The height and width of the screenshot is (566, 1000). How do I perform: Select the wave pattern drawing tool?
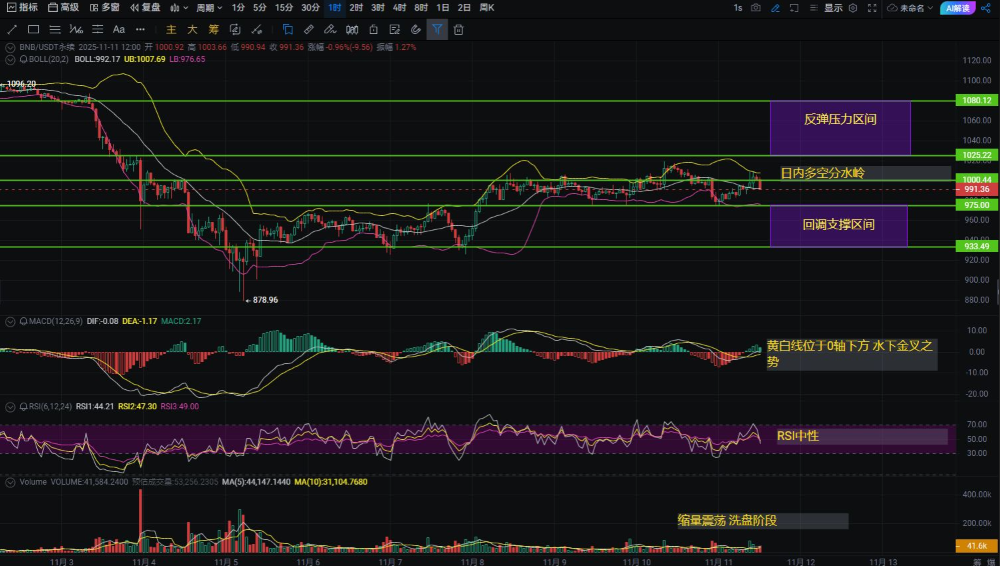pos(77,29)
